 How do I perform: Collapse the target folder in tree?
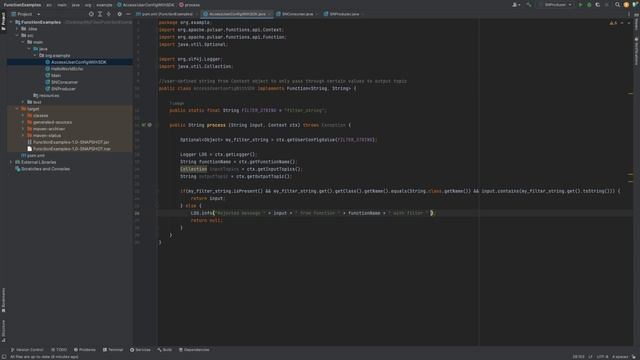pos(17,109)
